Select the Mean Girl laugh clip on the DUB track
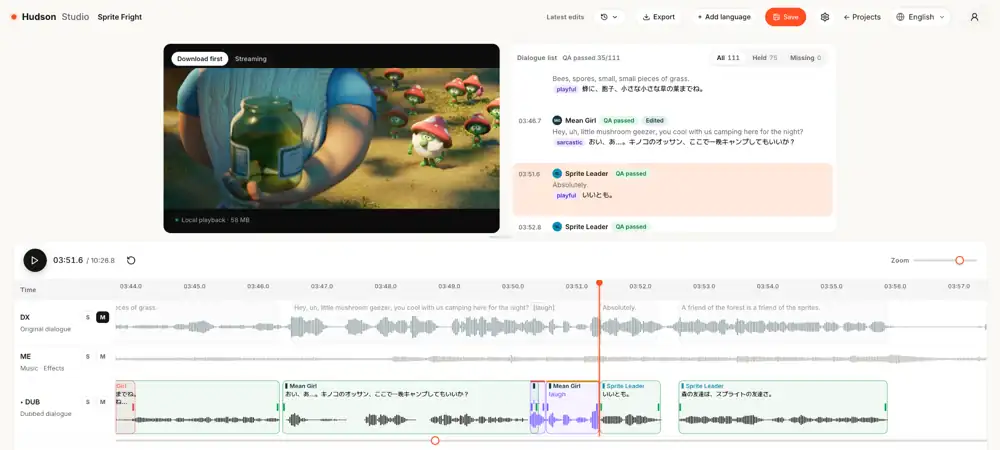This screenshot has width=1000, height=450. 572,407
